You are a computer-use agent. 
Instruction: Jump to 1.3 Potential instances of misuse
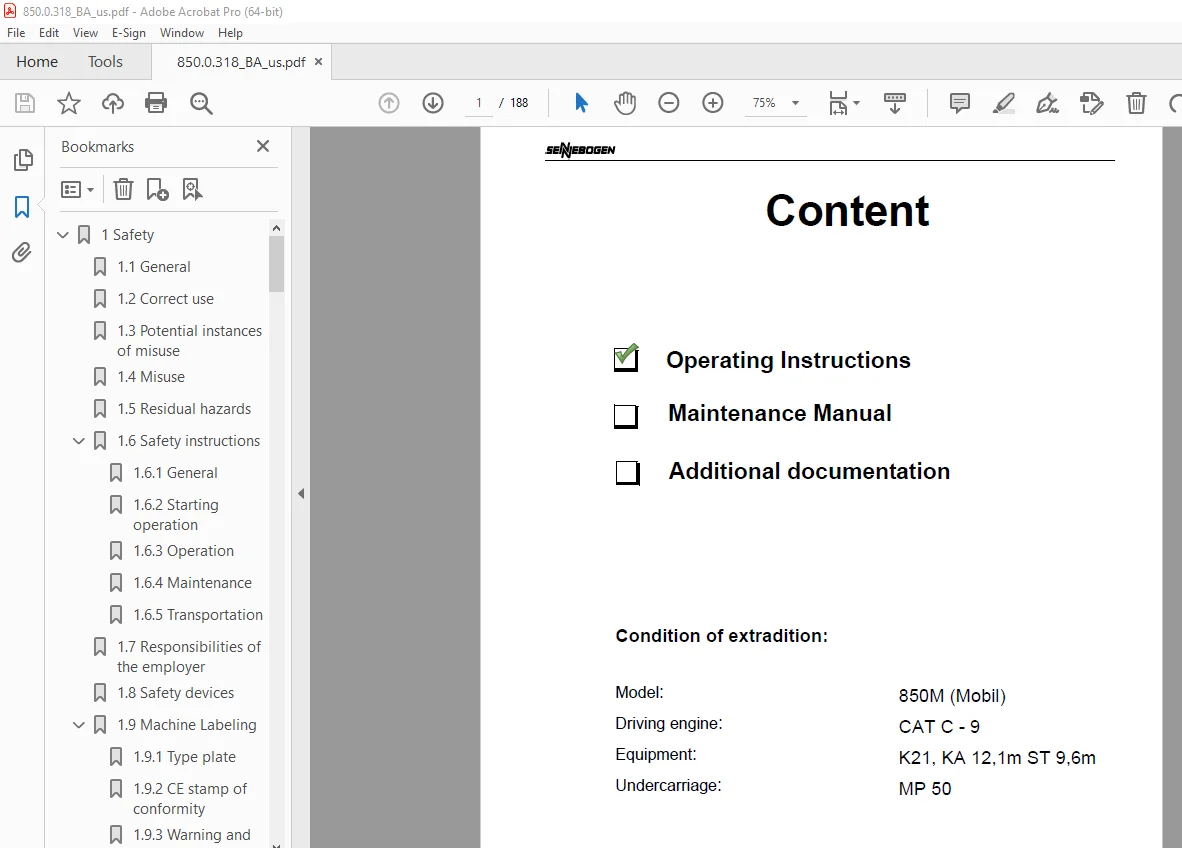tap(189, 341)
